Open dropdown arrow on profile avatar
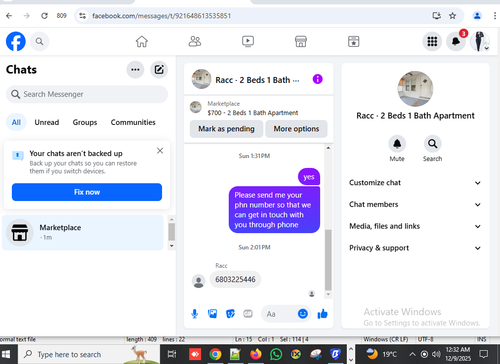This screenshot has width=500, height=364. pyautogui.click(x=486, y=48)
